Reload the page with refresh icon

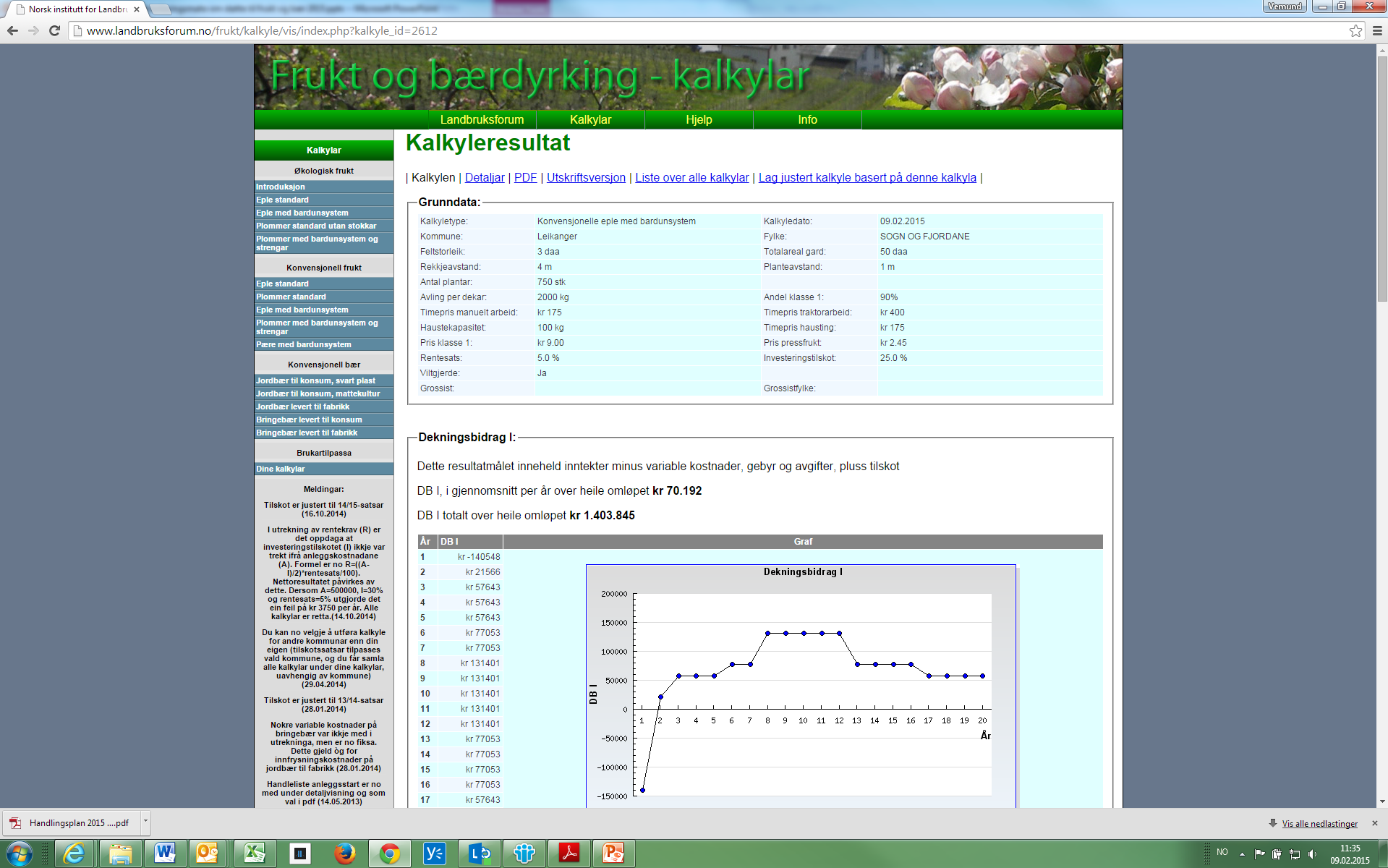pos(54,30)
